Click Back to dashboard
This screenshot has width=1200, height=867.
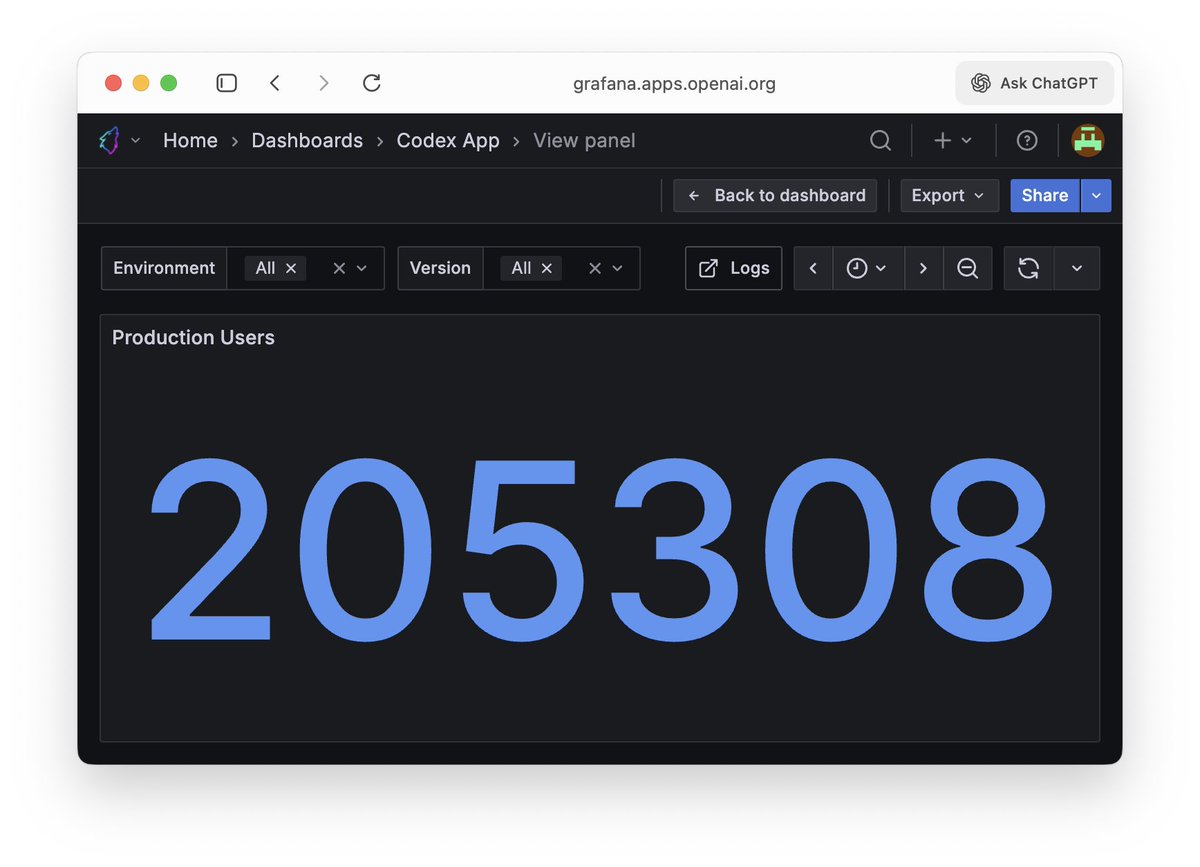click(774, 195)
